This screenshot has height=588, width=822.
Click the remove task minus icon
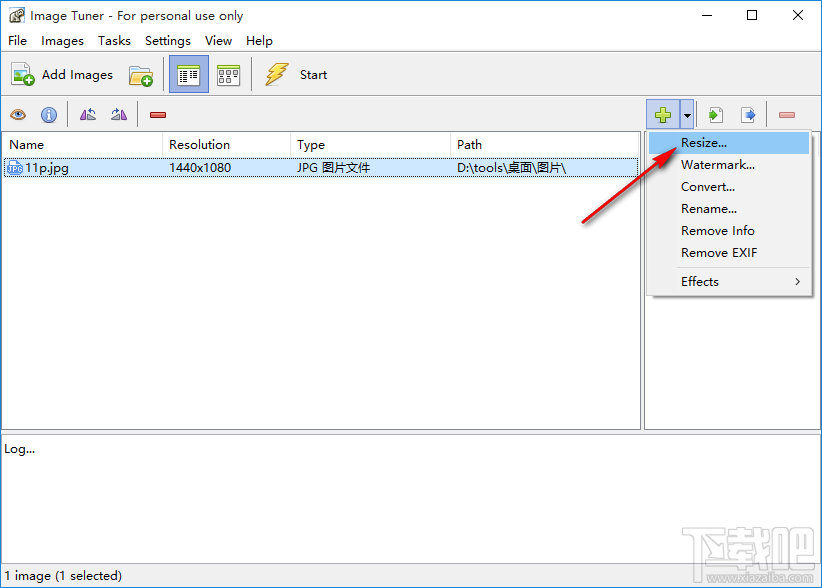[x=787, y=115]
